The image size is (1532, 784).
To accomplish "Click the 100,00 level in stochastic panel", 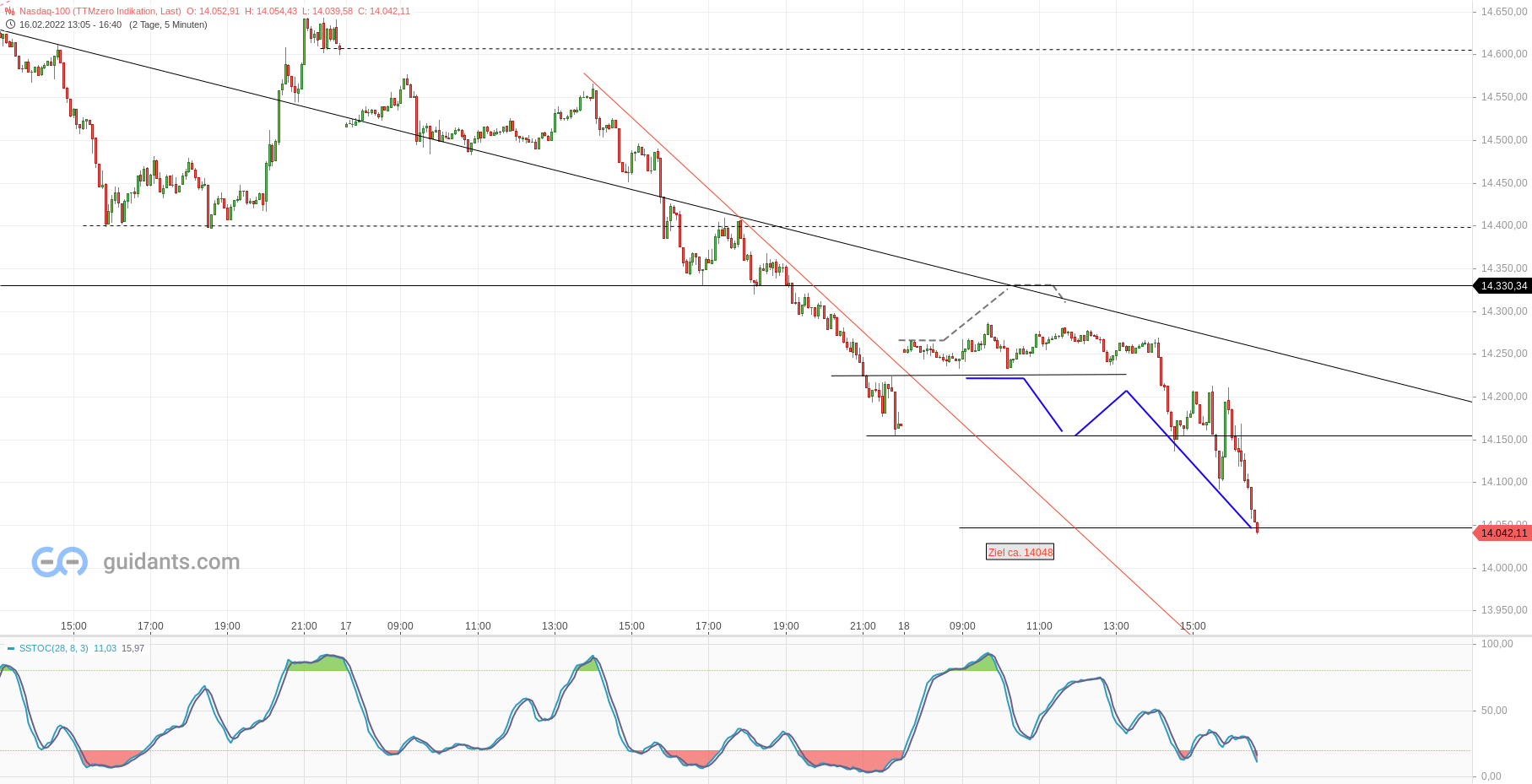I will (1497, 643).
